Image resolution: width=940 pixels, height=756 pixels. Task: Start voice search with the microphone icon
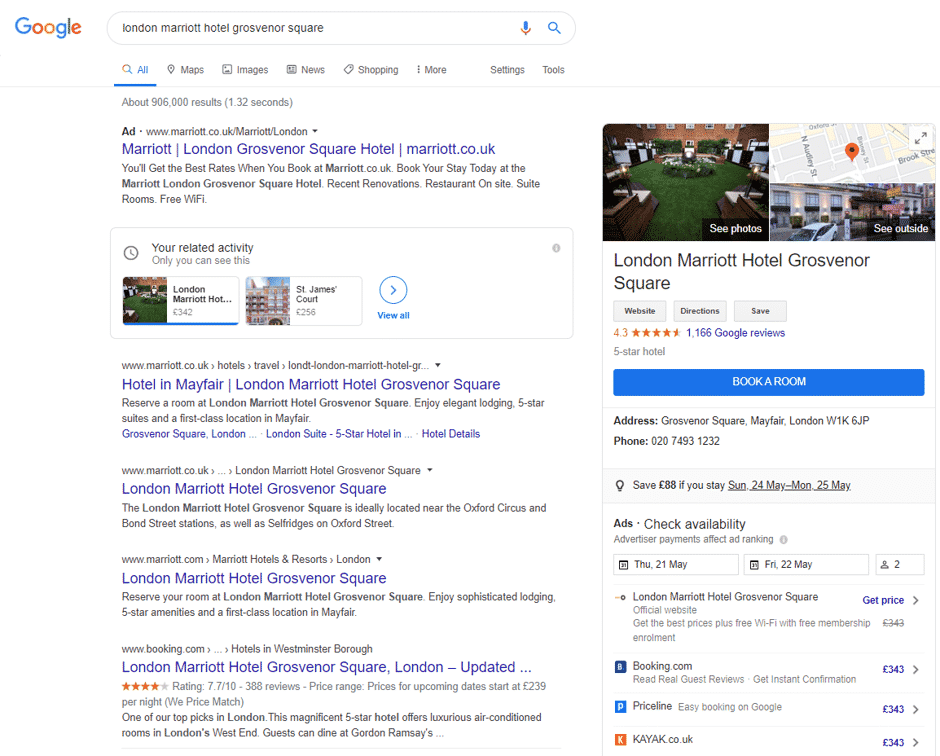pyautogui.click(x=526, y=28)
